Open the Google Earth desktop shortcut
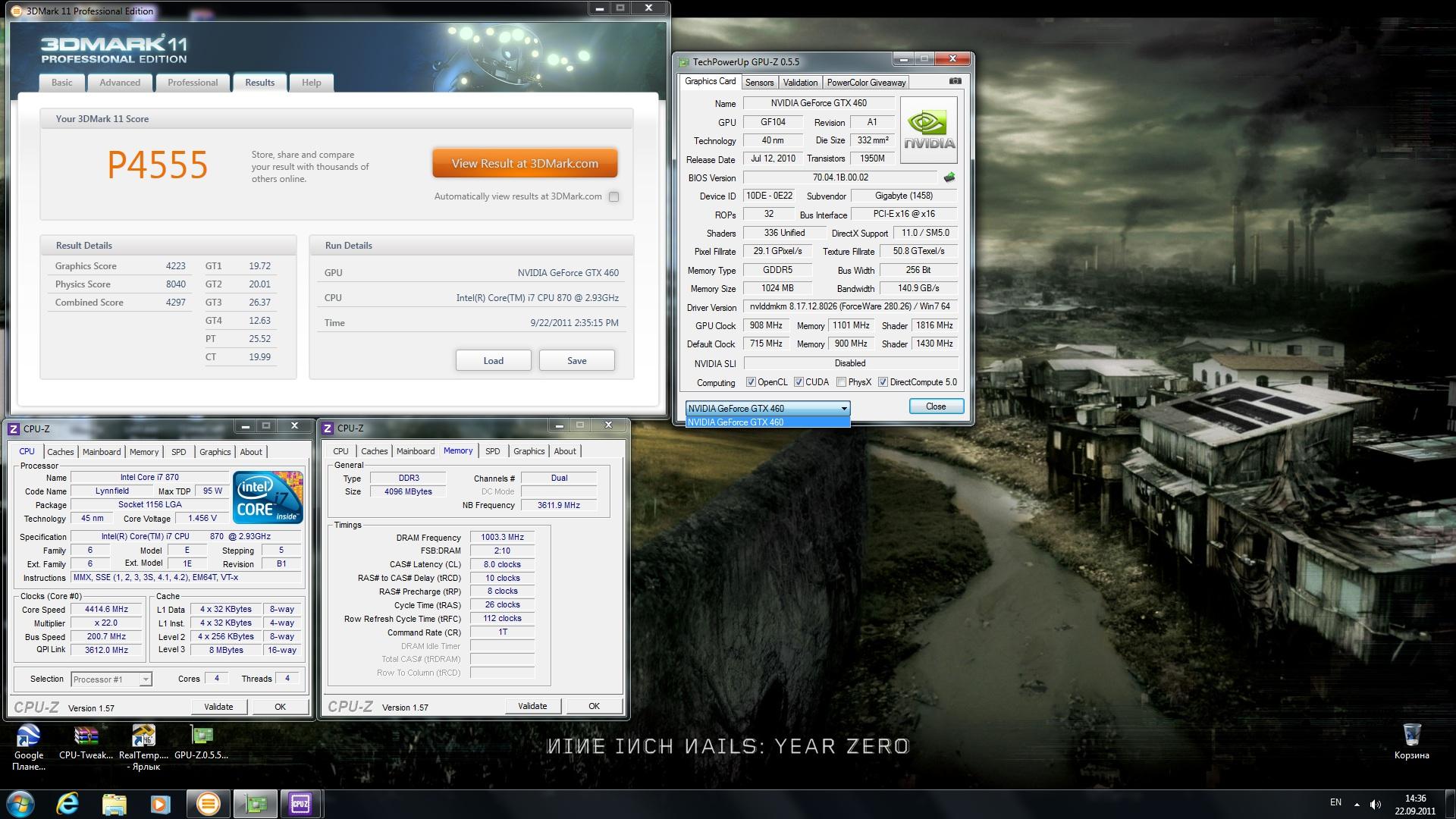Screen dimensions: 1456x819 pos(29,748)
